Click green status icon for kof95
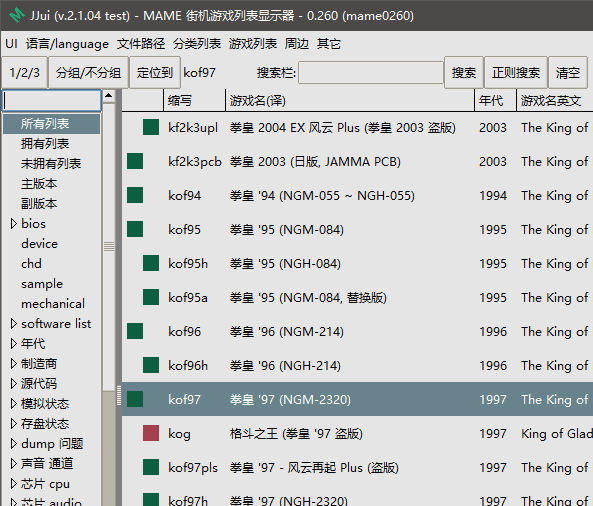The image size is (593, 506). pyautogui.click(x=135, y=229)
